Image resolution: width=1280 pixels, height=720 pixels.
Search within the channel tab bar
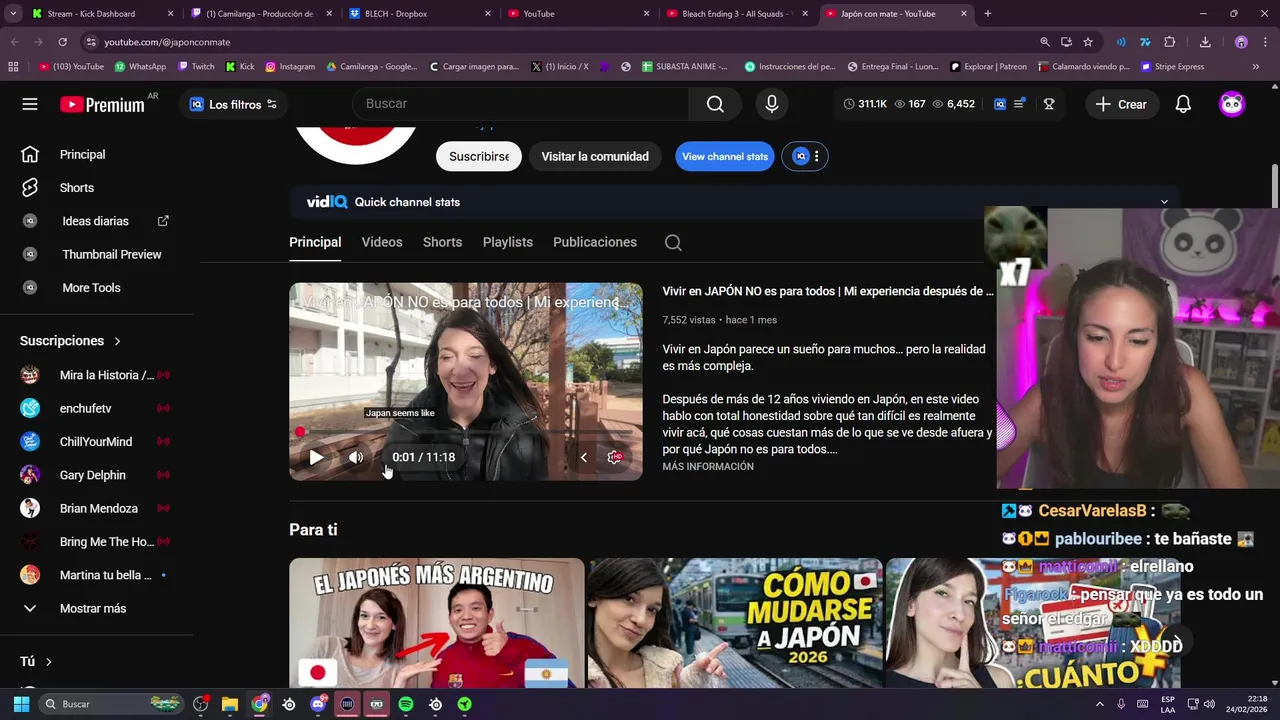[673, 242]
